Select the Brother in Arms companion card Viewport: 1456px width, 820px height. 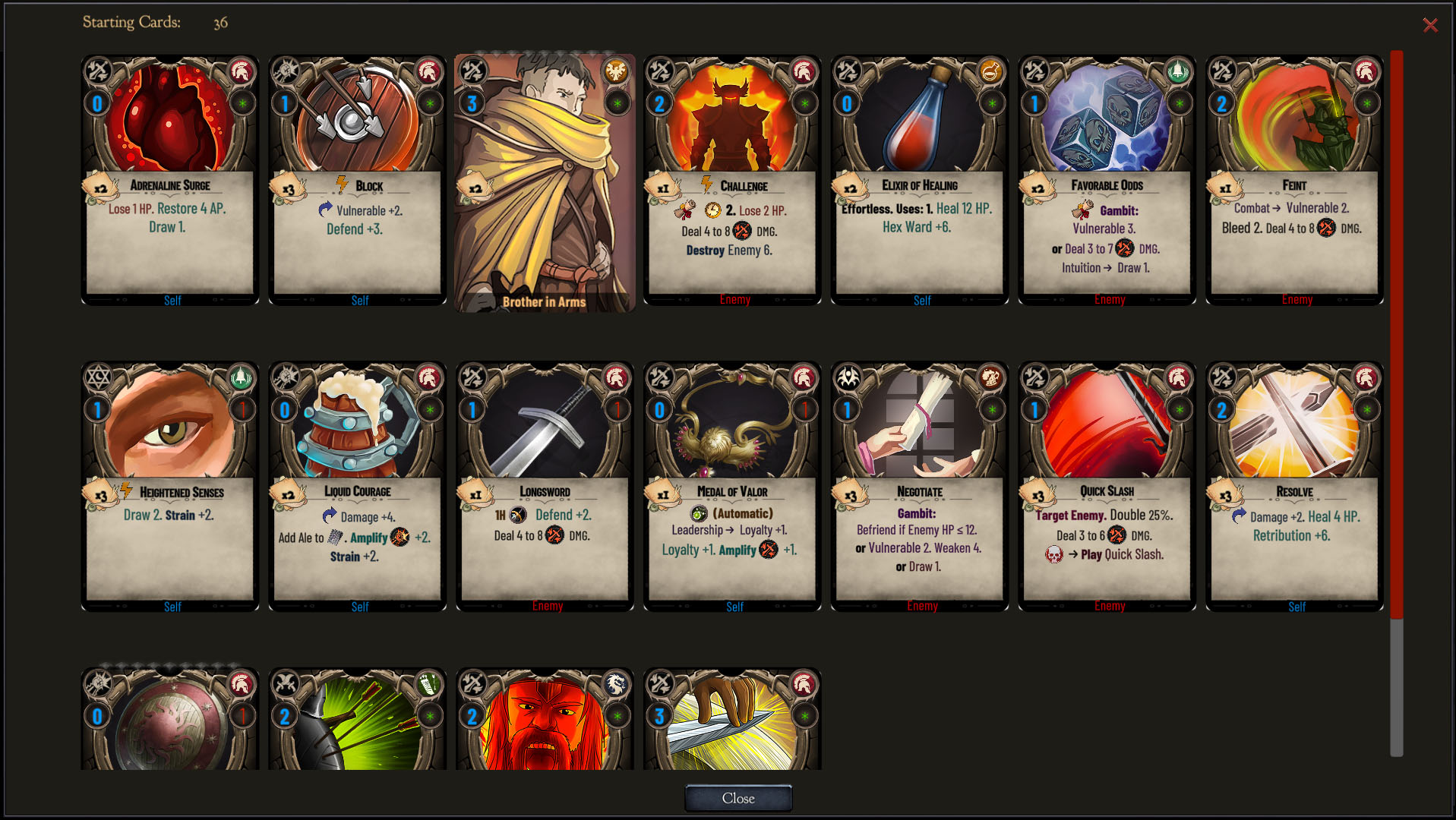(545, 182)
